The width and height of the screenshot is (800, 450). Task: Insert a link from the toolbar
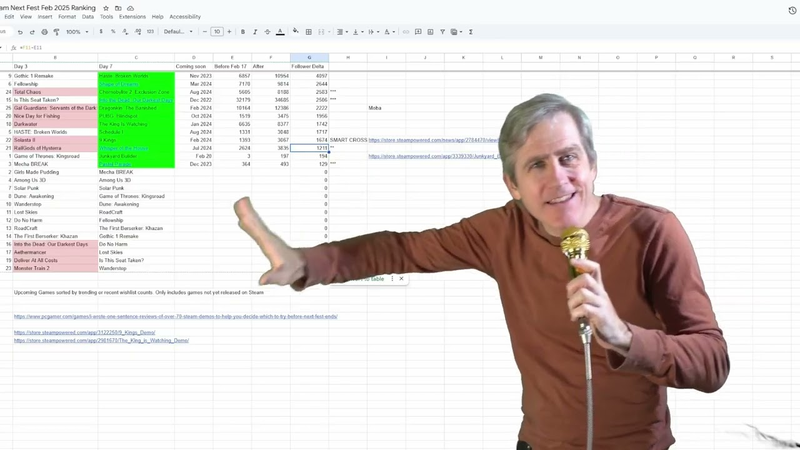[x=406, y=32]
